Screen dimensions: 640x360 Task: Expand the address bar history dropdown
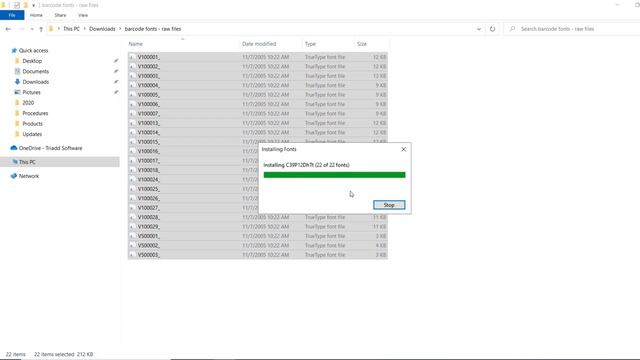(479, 29)
